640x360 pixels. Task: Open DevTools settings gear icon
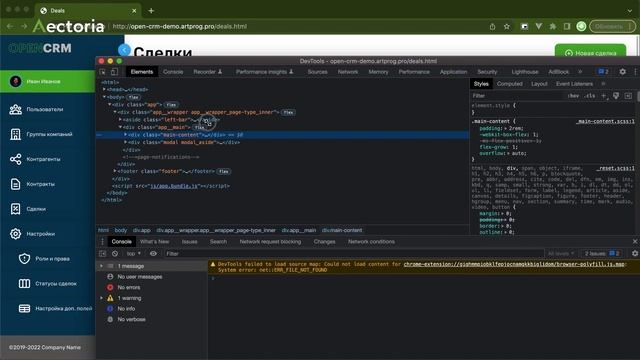pos(622,71)
